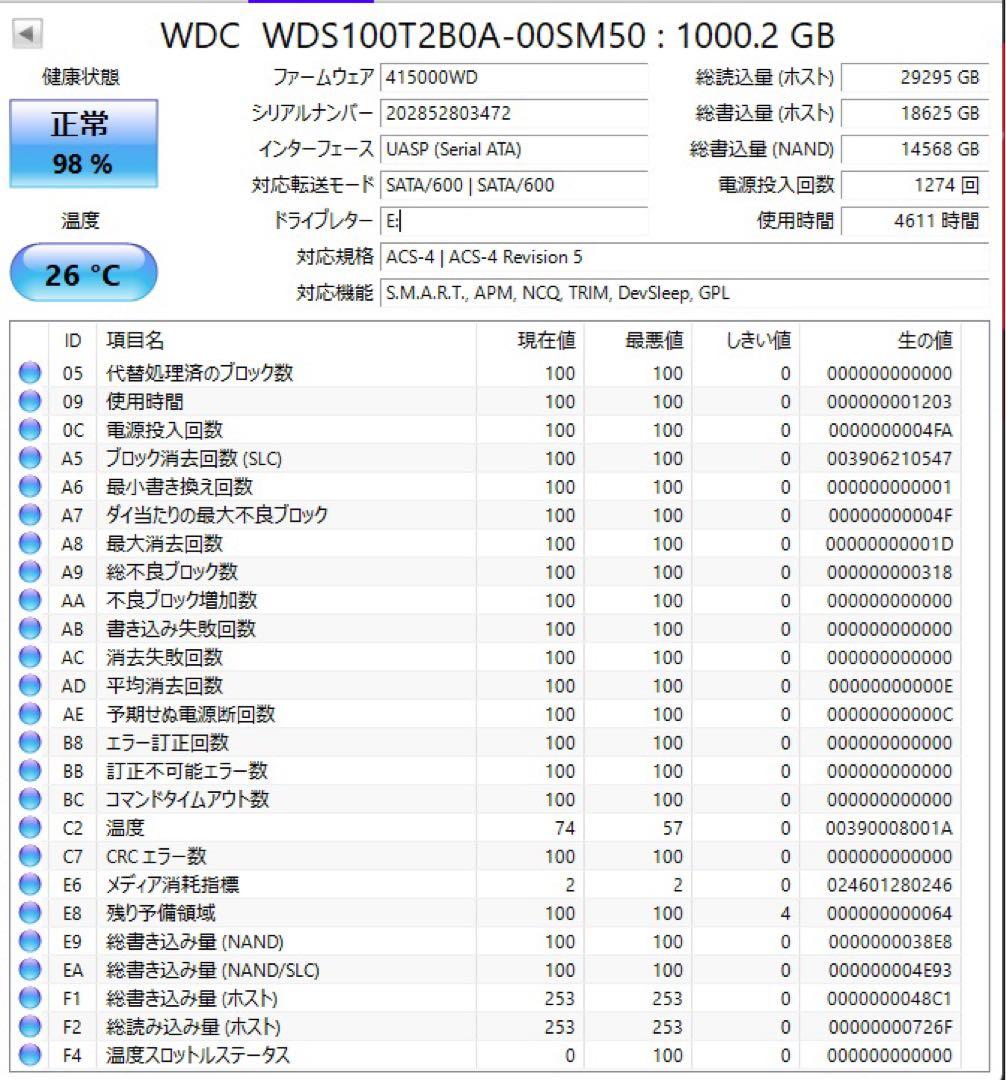Select the シリアルナンバー text field
The image size is (1006, 1080).
pyautogui.click(x=516, y=114)
